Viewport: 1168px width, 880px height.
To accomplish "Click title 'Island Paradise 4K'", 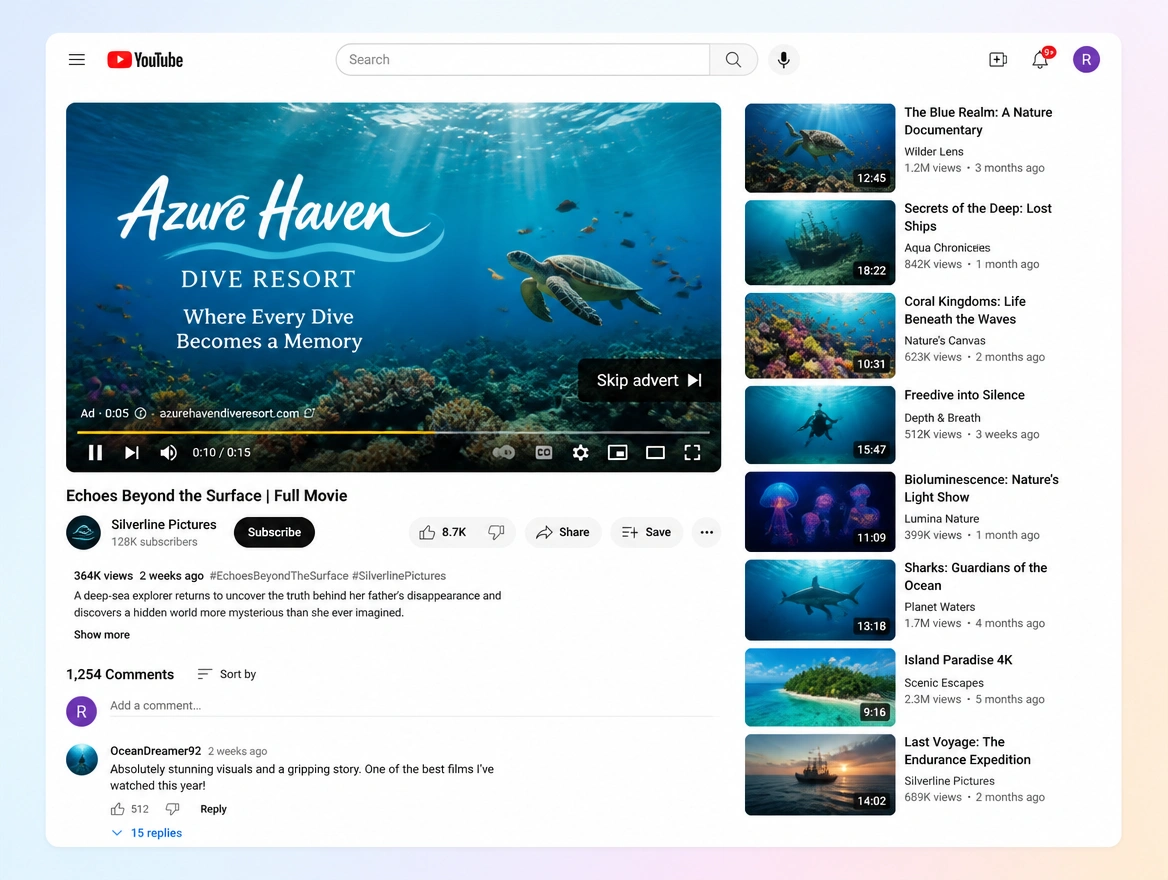I will [x=959, y=660].
